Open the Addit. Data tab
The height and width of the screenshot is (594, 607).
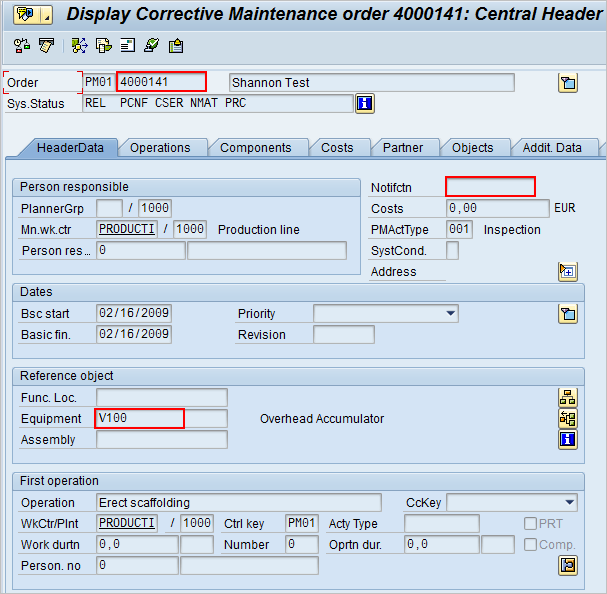click(x=552, y=148)
